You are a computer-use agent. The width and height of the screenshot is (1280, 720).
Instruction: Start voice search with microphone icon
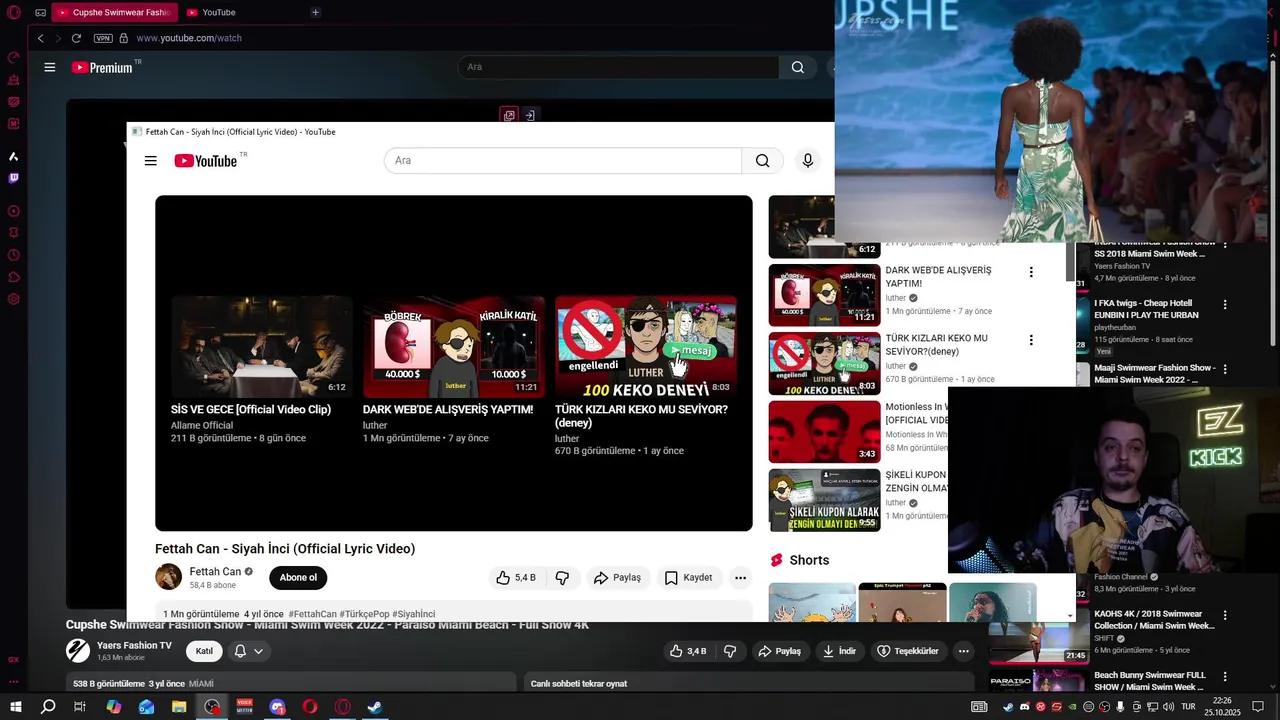(x=808, y=160)
